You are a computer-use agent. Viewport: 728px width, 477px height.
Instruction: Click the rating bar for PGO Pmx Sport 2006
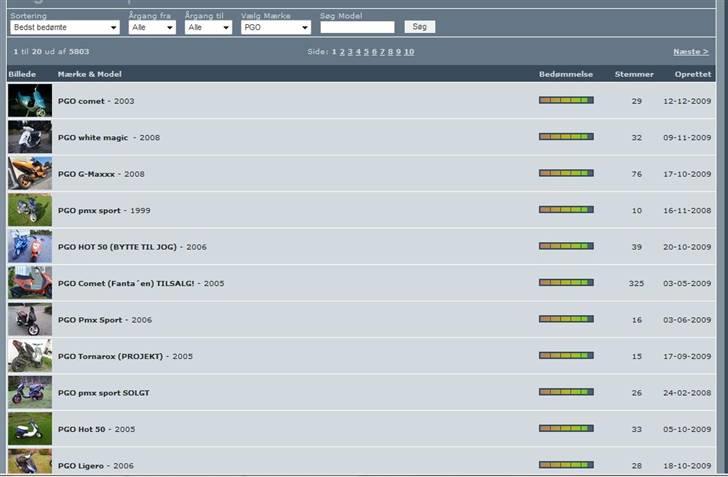coord(566,319)
